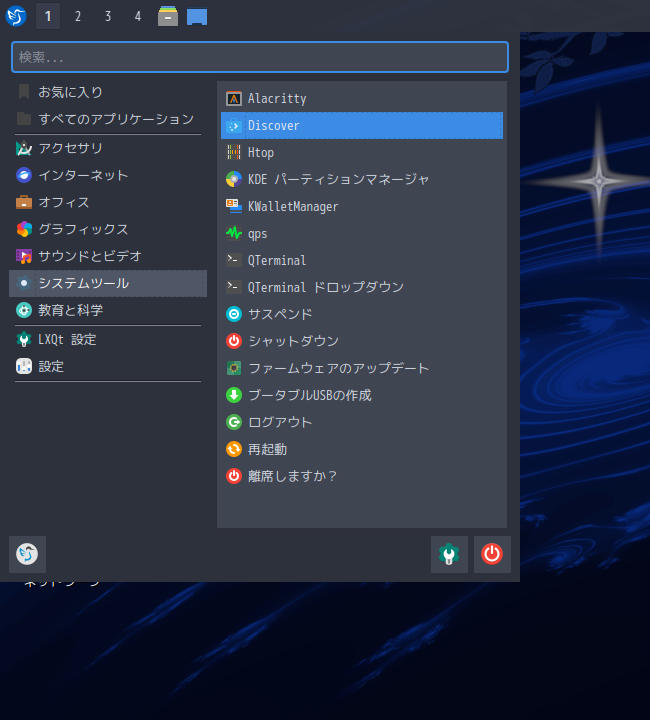Click the インターネット globe icon

24,175
